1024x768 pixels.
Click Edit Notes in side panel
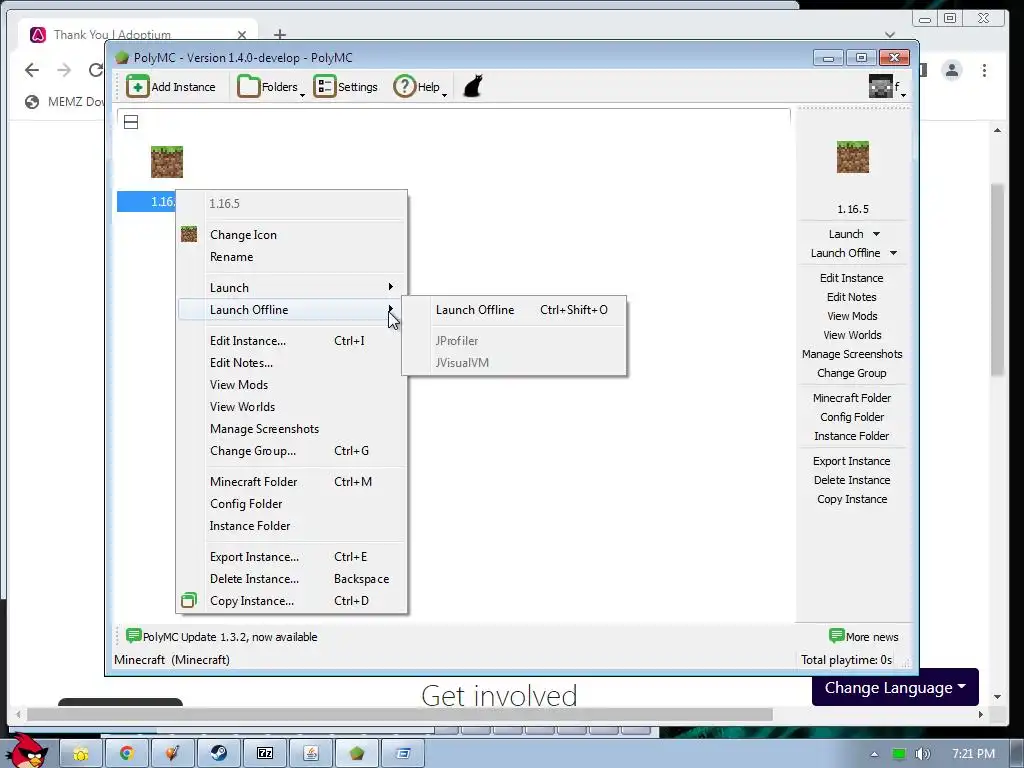[852, 296]
